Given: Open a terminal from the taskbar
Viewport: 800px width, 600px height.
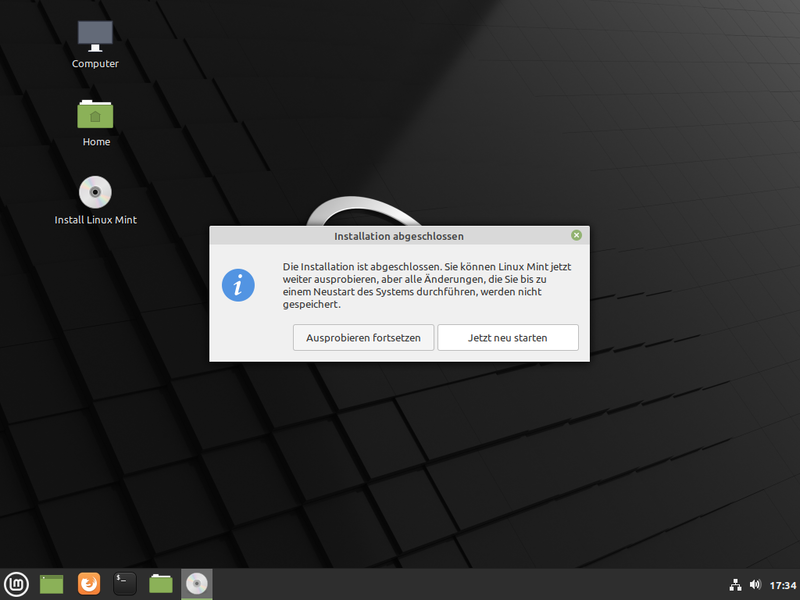Looking at the screenshot, I should pyautogui.click(x=124, y=583).
